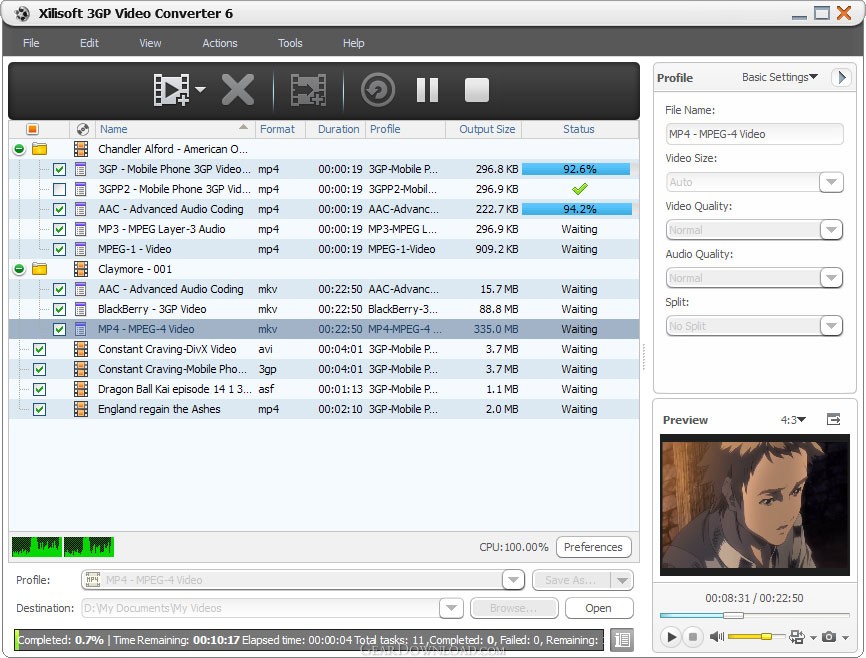Image resolution: width=866 pixels, height=658 pixels.
Task: Click the disc icon in list header
Action: point(83,129)
